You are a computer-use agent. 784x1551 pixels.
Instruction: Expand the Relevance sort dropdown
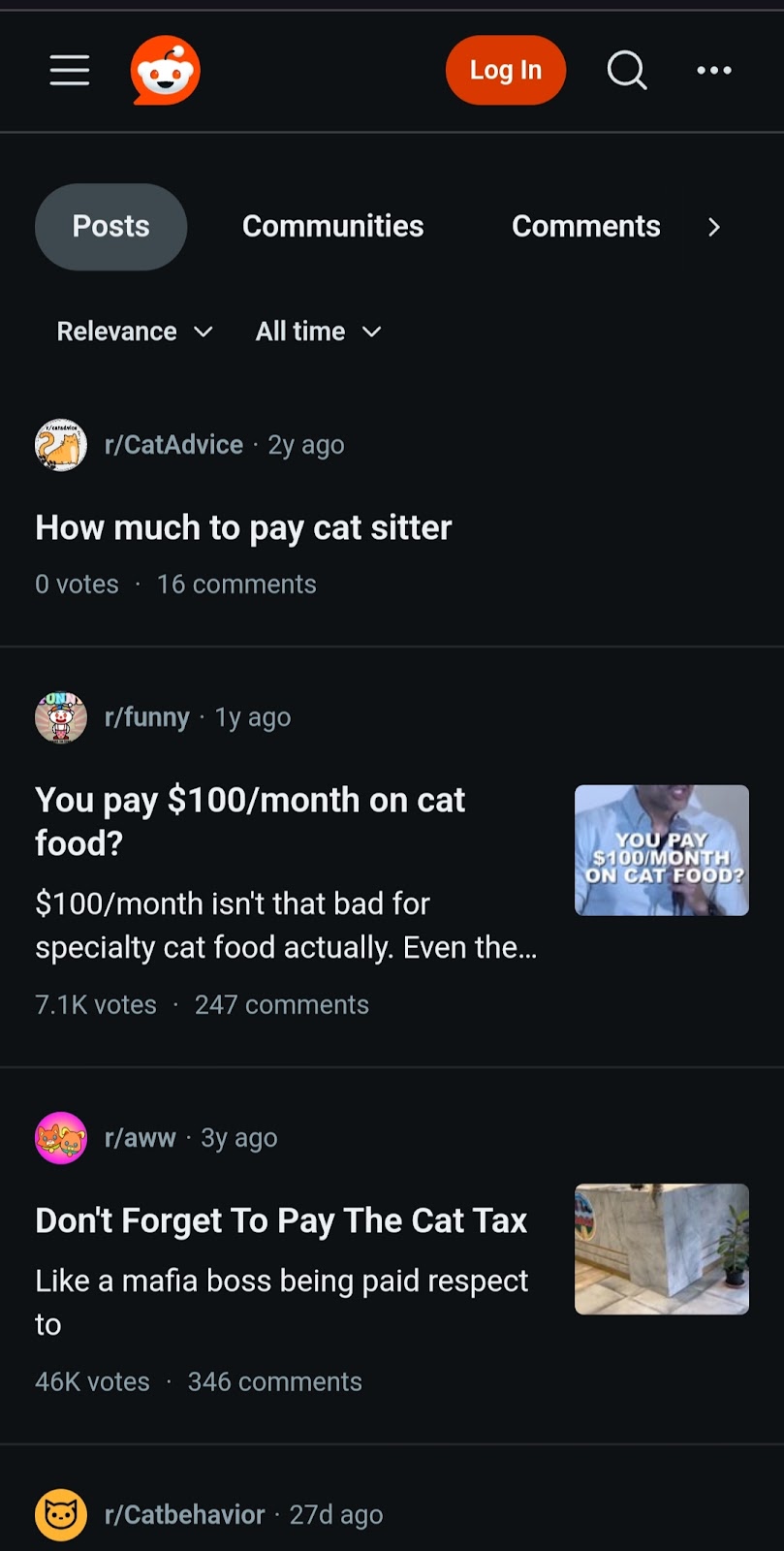click(135, 332)
